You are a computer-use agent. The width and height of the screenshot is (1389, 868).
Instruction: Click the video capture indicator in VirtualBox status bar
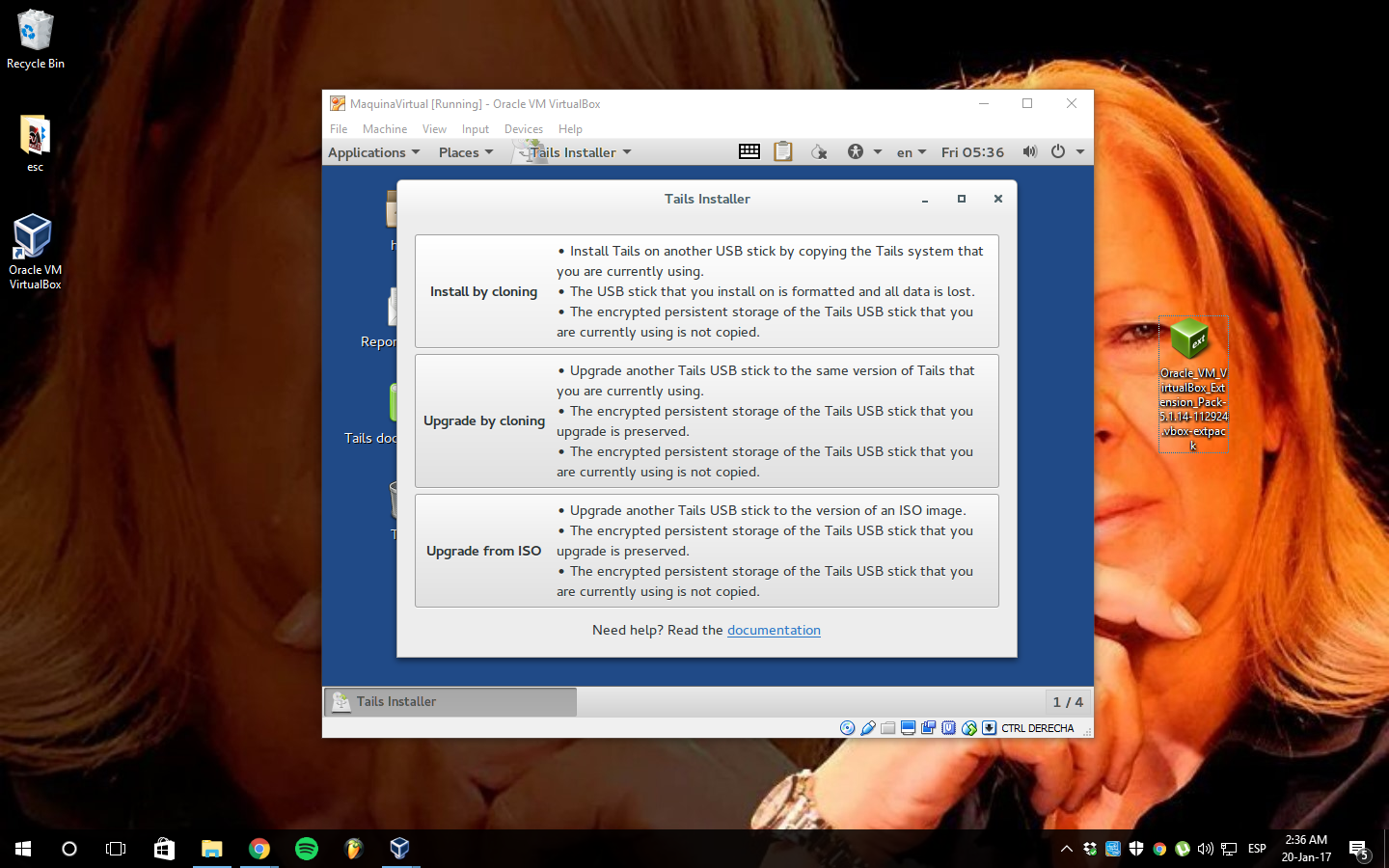(x=929, y=728)
